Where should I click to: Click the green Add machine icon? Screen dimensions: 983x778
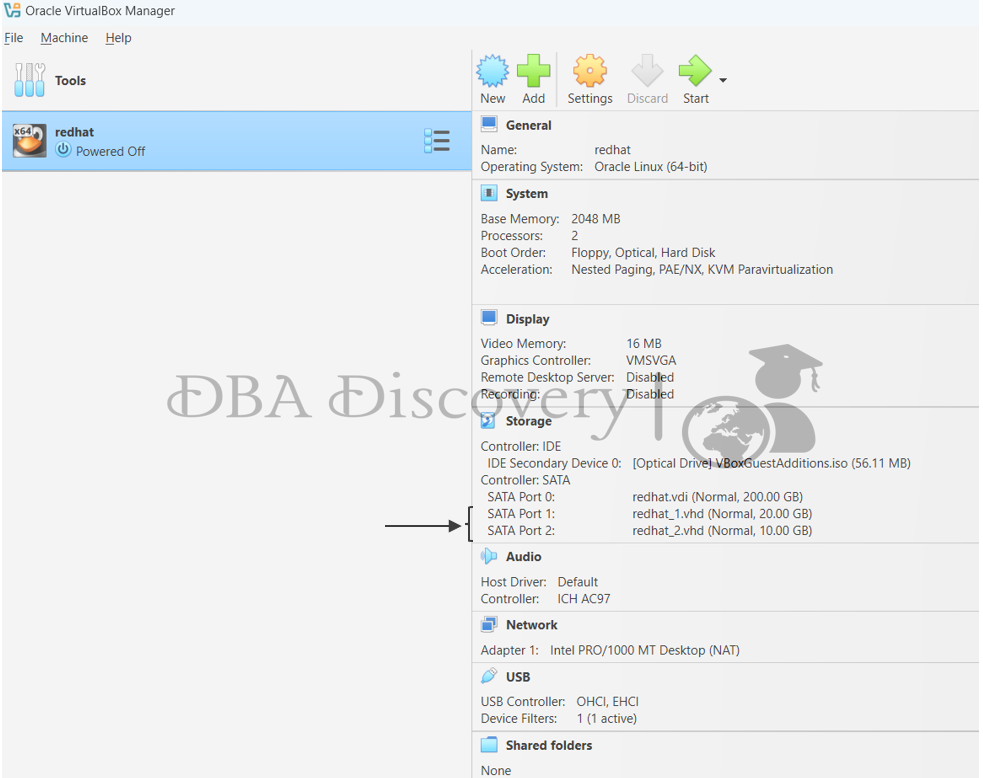(x=534, y=72)
